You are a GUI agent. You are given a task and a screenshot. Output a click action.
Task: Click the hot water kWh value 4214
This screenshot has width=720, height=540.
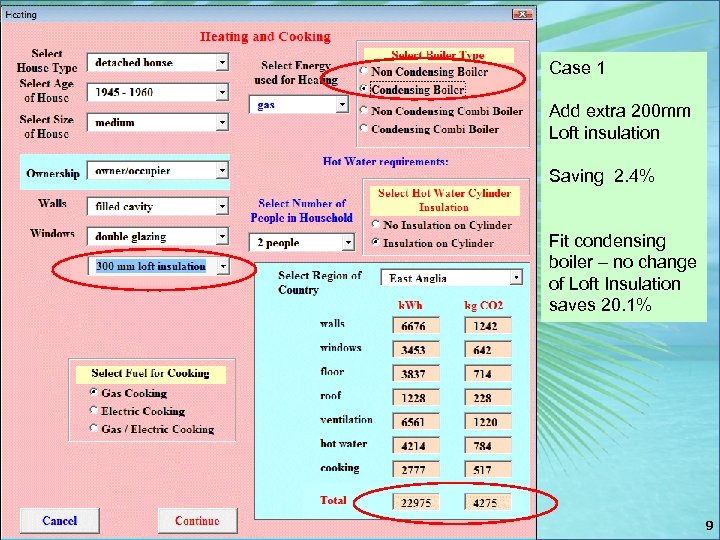point(416,445)
